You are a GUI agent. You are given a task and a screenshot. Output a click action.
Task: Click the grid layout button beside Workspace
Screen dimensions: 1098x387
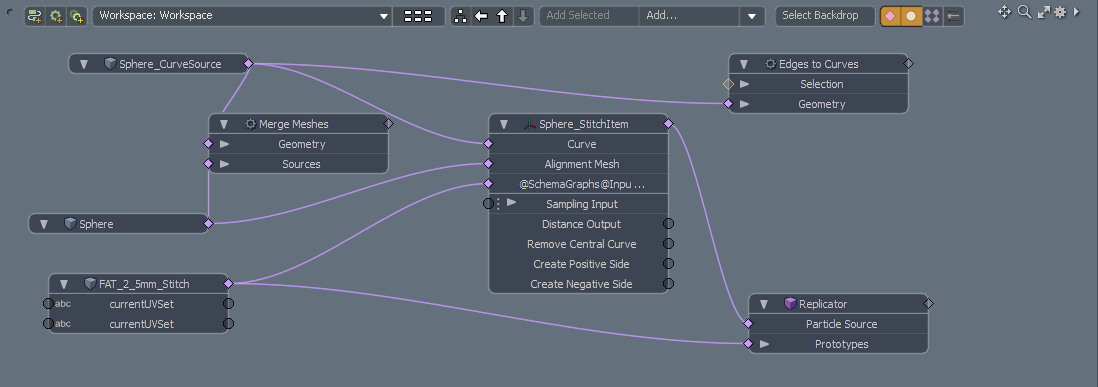[x=418, y=15]
